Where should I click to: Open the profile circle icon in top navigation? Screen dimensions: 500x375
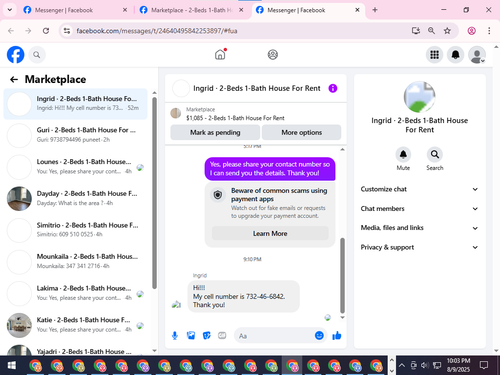[x=273, y=54]
